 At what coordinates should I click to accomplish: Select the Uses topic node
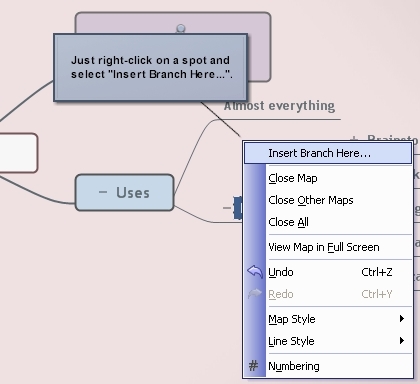(x=125, y=192)
